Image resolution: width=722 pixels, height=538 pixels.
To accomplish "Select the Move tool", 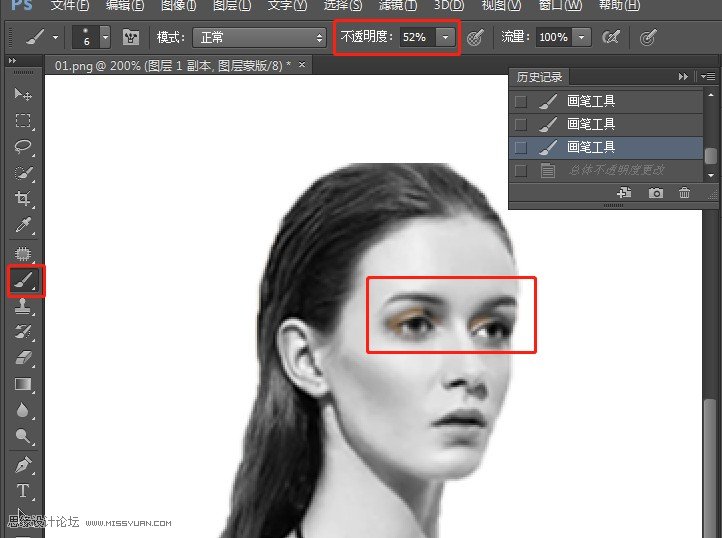I will 23,94.
